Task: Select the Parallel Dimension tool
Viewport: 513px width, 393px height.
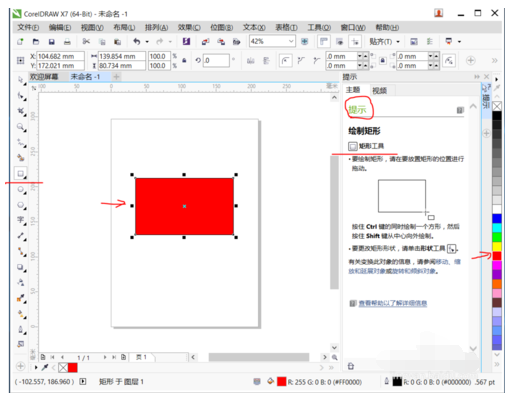Action: point(21,236)
